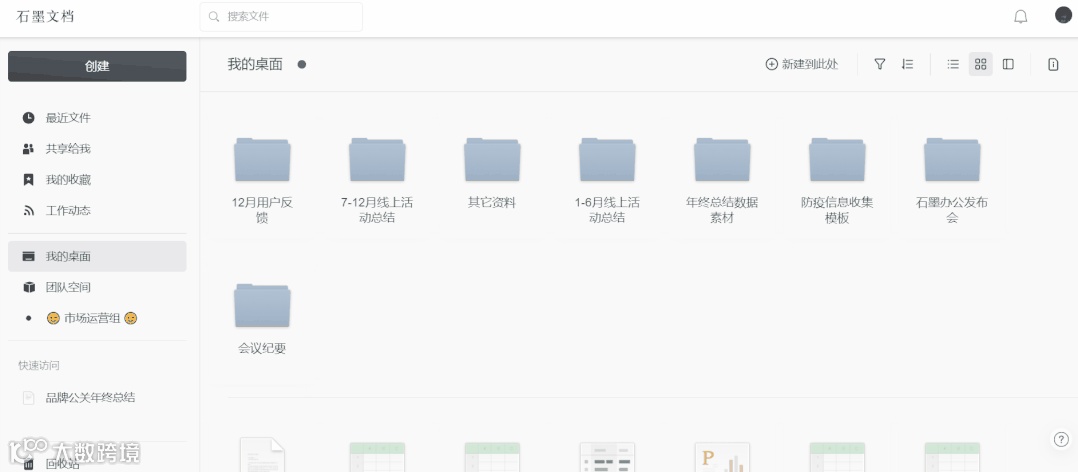Click the cube icon beside 团队空间

[x=28, y=287]
